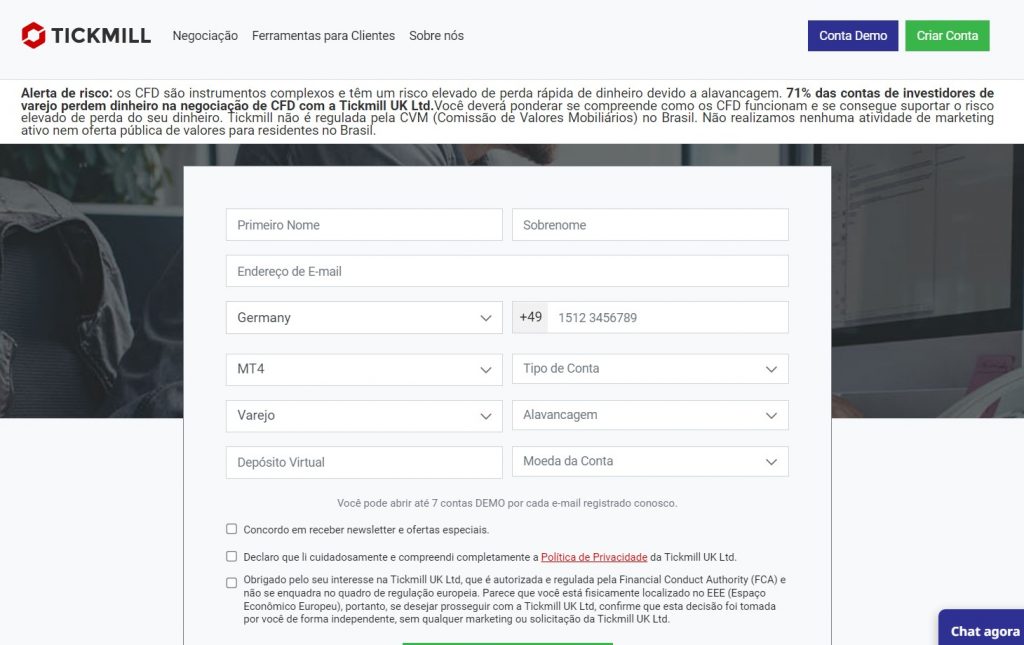Screen dimensions: 1024x645
Task: Open the Chat agora widget
Action: tap(981, 628)
